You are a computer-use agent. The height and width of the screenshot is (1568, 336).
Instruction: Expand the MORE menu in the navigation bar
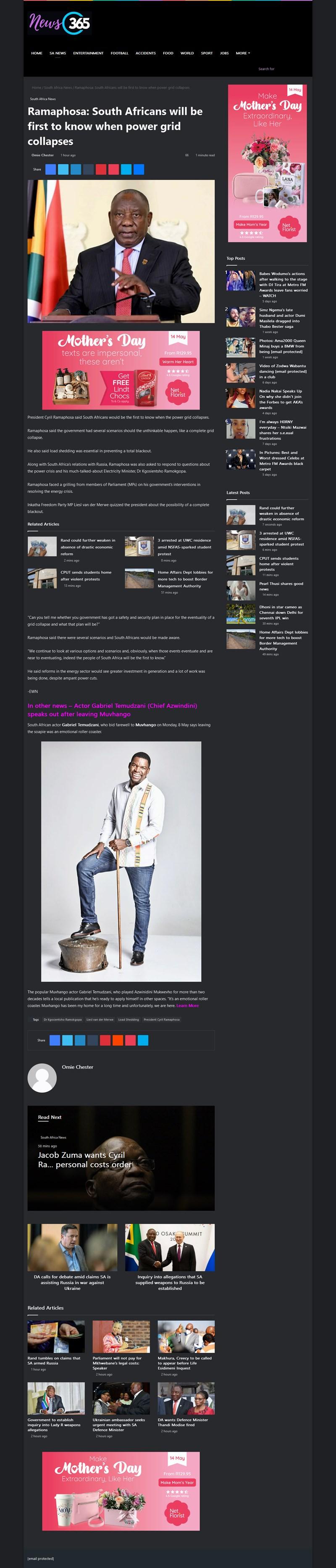[x=243, y=53]
